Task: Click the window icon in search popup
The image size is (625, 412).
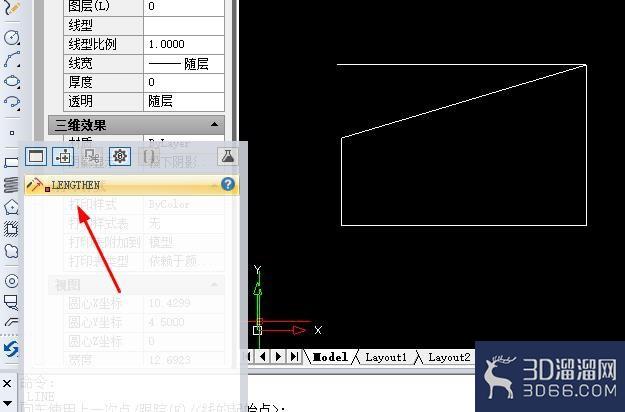Action: (x=36, y=156)
